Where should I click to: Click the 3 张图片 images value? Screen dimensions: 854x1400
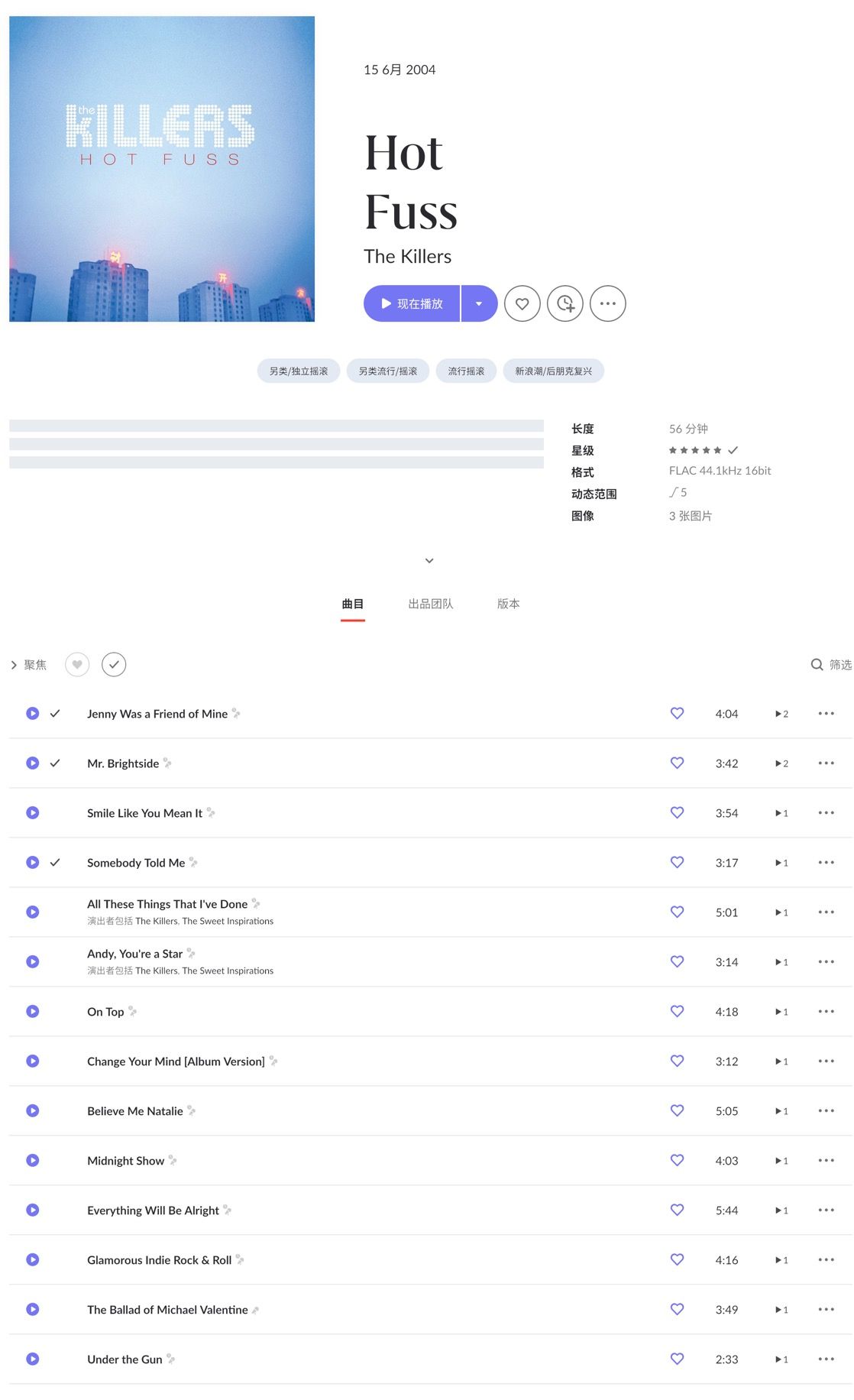[x=691, y=516]
